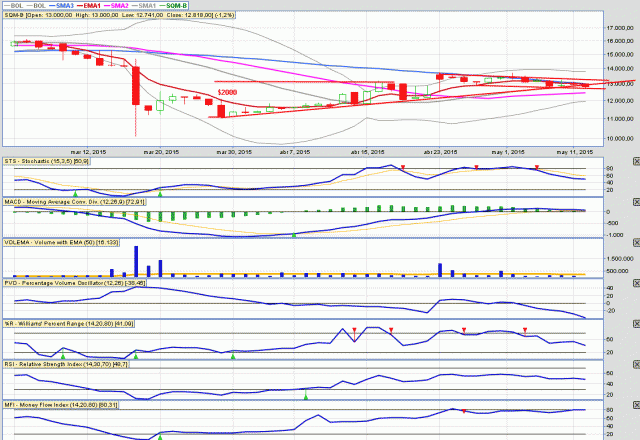Select the STS - Stochastic (15,3,5) title
The image size is (640, 440).
tap(47, 162)
